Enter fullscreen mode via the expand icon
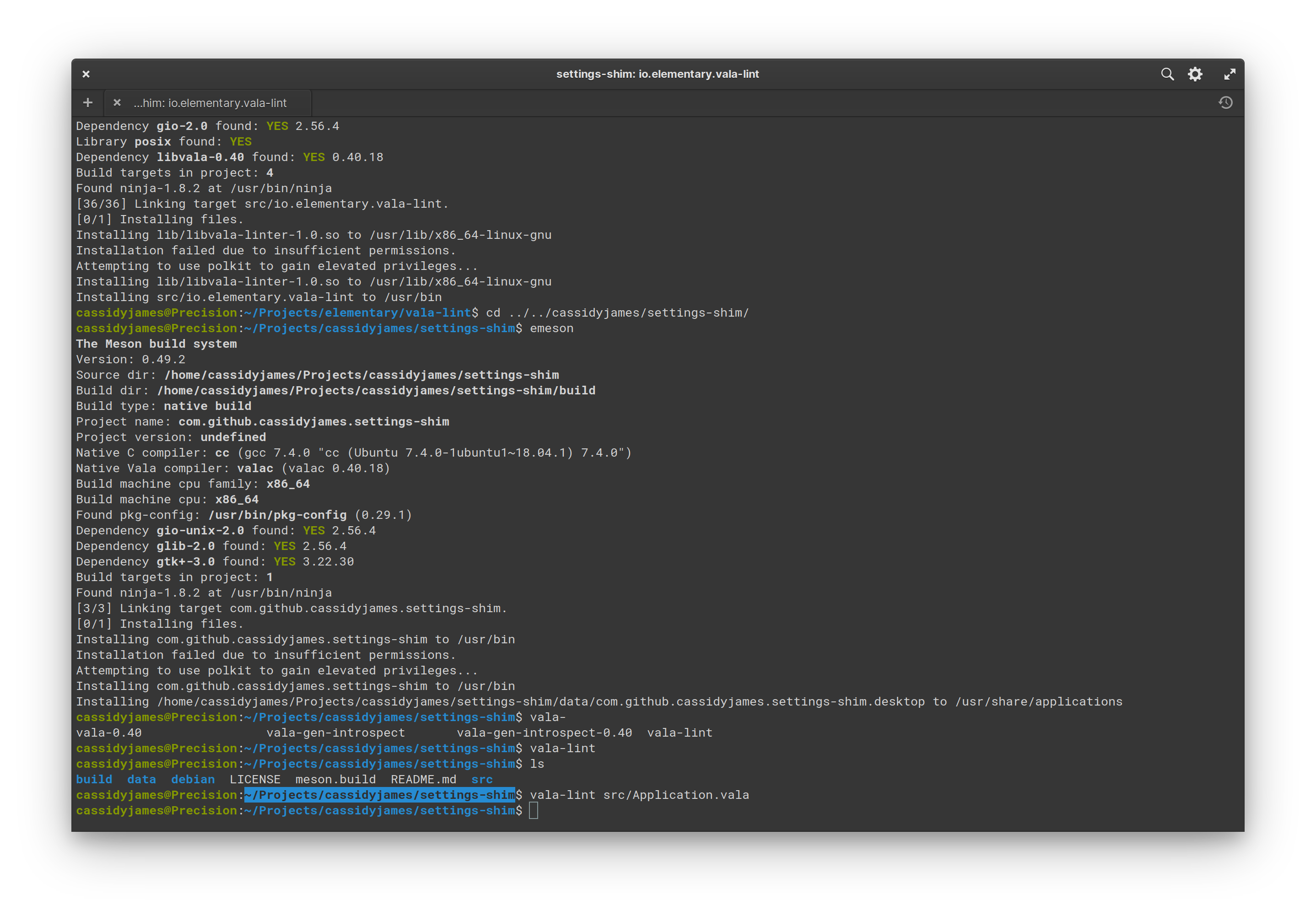 1230,74
